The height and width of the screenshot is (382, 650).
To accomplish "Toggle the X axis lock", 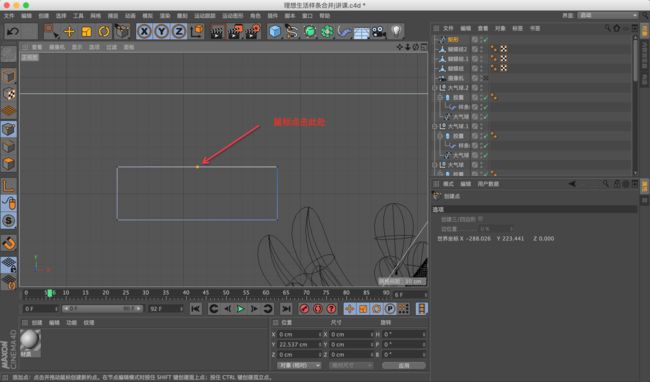I will coord(144,31).
